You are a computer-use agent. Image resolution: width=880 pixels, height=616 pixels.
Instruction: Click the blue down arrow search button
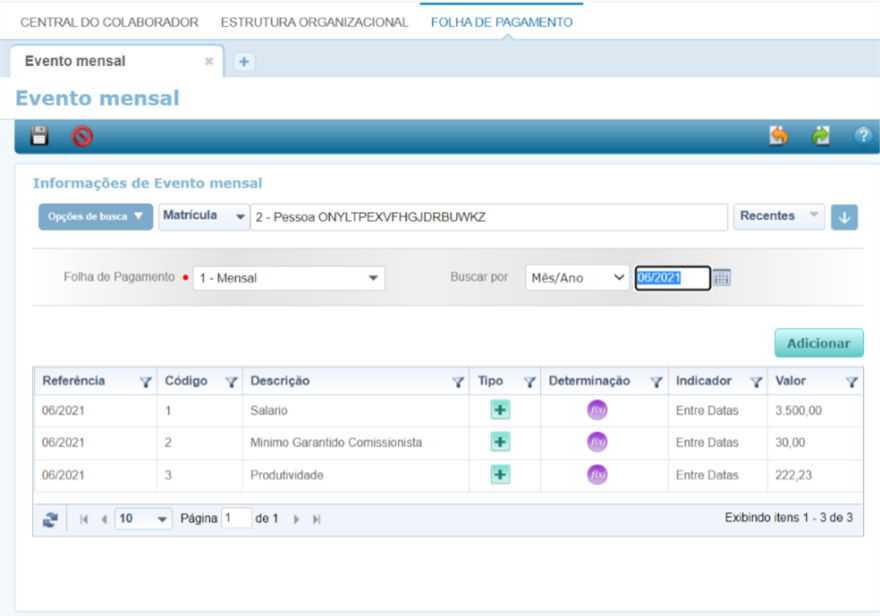(x=844, y=217)
